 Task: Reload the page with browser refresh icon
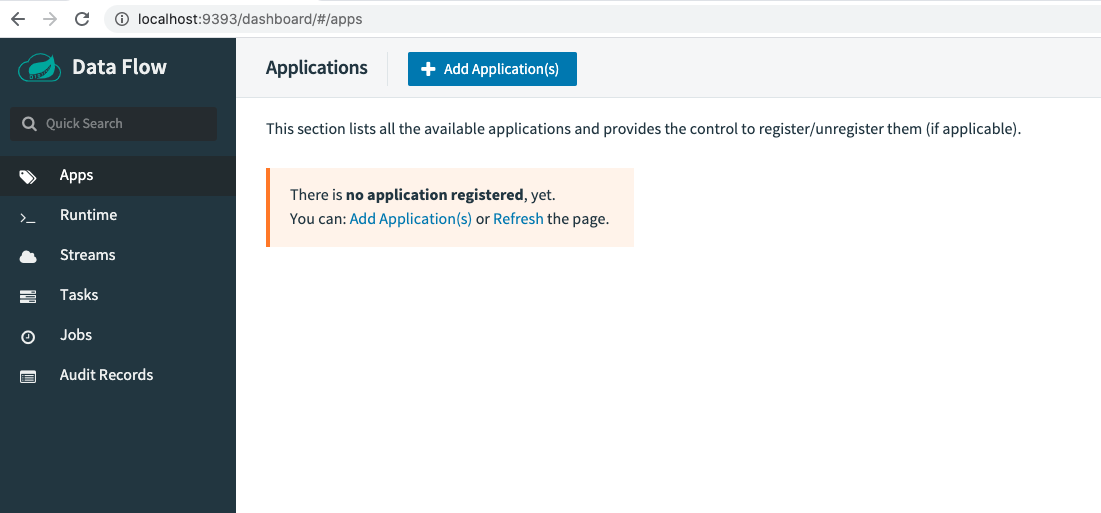click(82, 19)
